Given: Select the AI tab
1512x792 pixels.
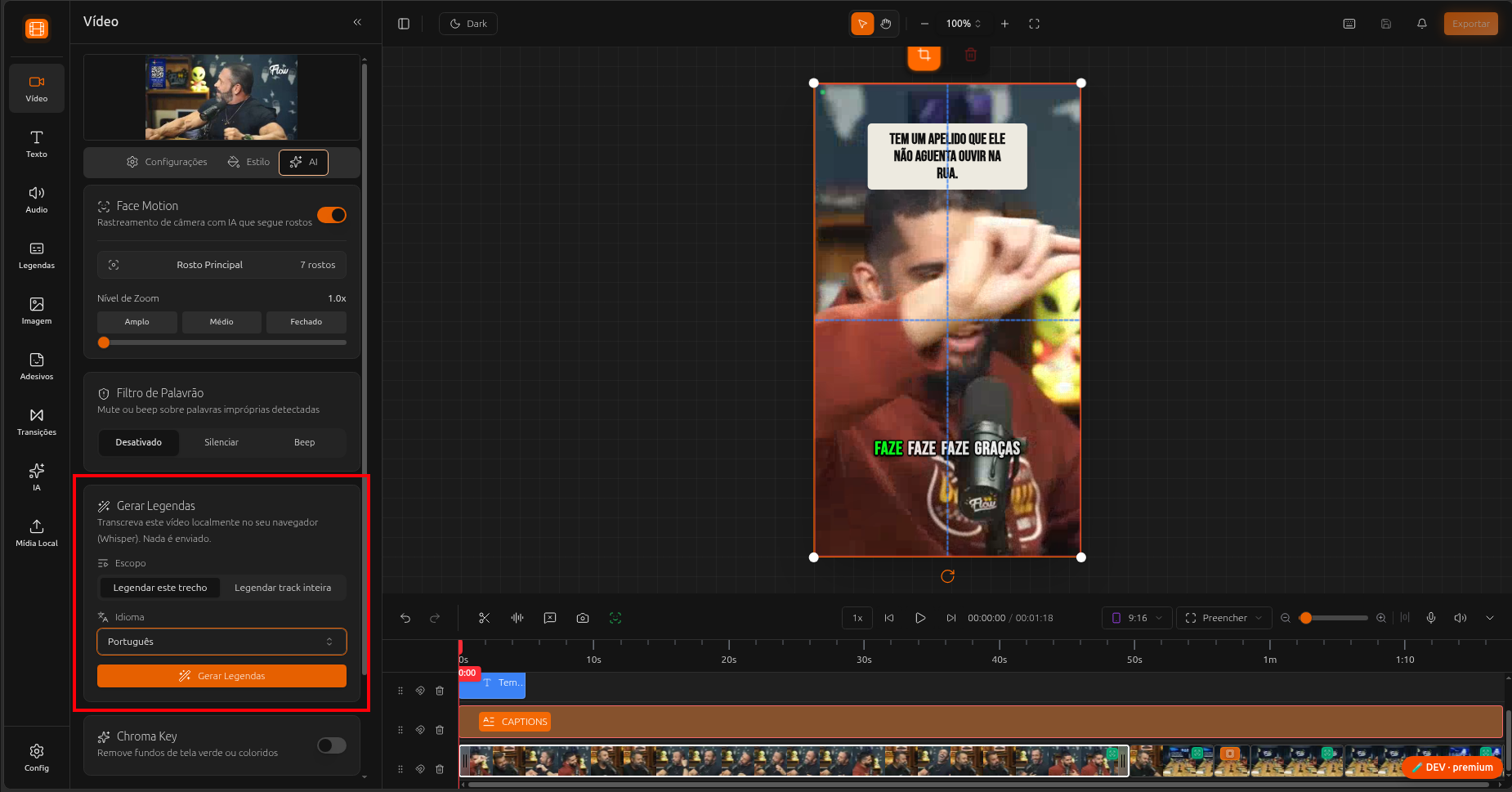Looking at the screenshot, I should coord(304,162).
